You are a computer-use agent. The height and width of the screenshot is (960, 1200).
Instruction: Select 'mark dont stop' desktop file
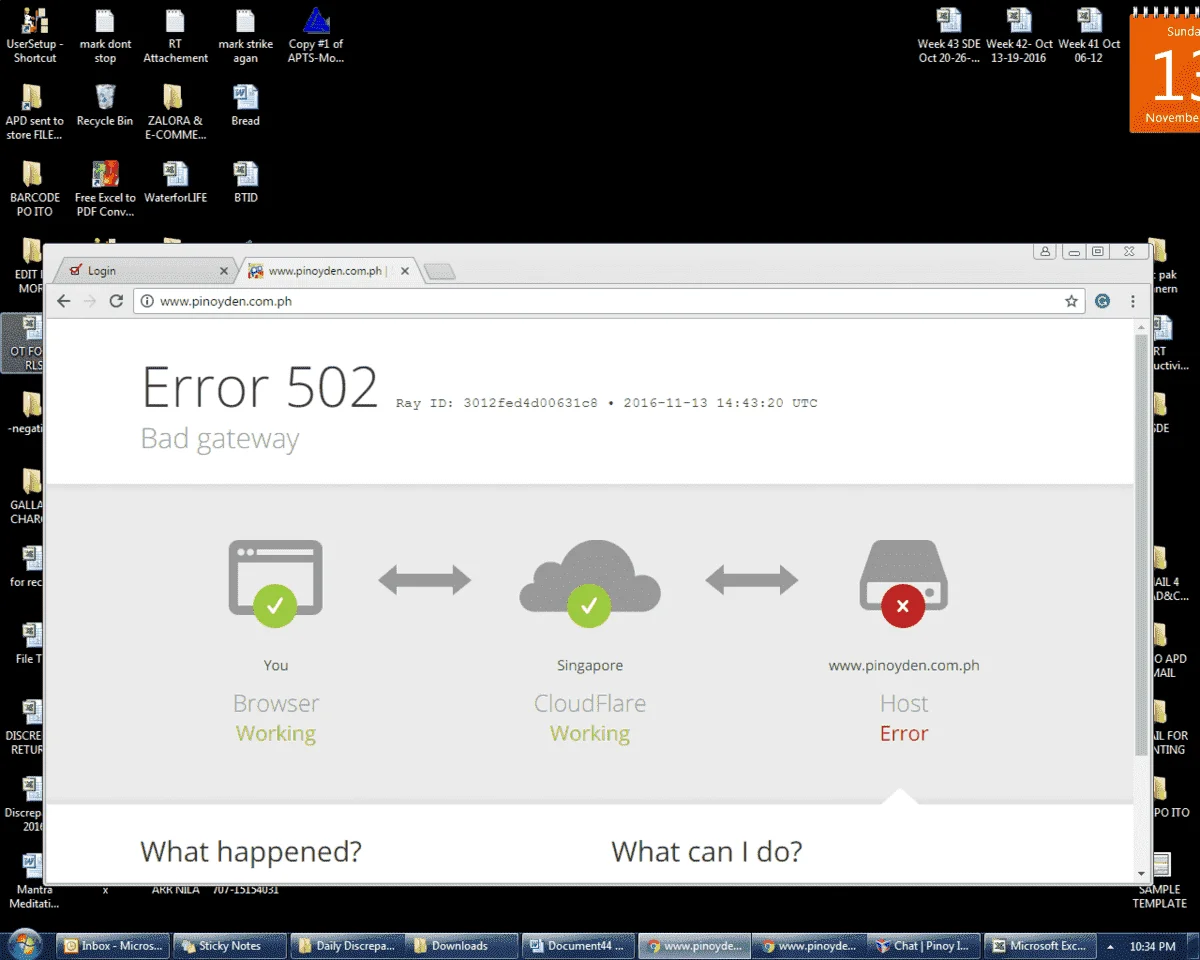(x=105, y=36)
